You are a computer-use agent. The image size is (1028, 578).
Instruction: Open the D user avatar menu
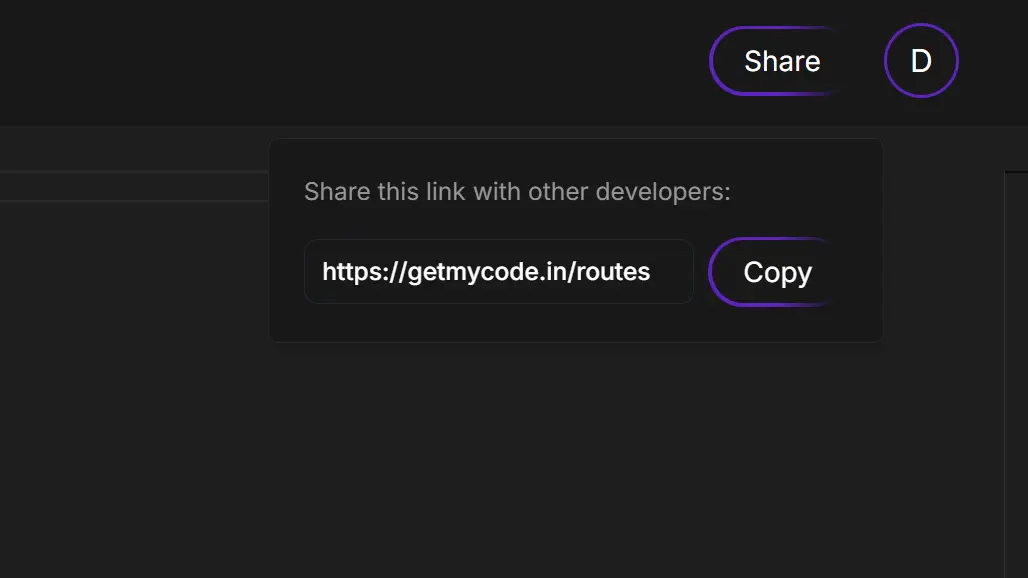click(x=921, y=61)
